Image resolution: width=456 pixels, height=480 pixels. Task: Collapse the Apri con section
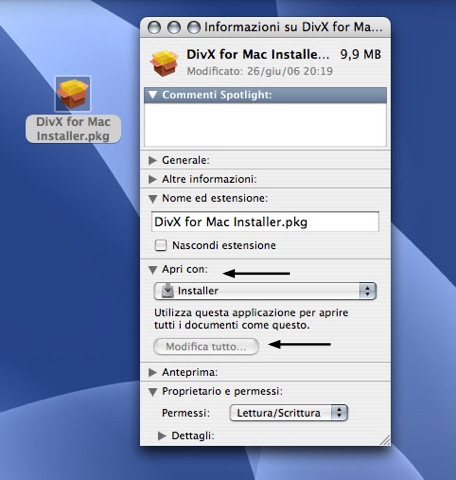(x=153, y=270)
